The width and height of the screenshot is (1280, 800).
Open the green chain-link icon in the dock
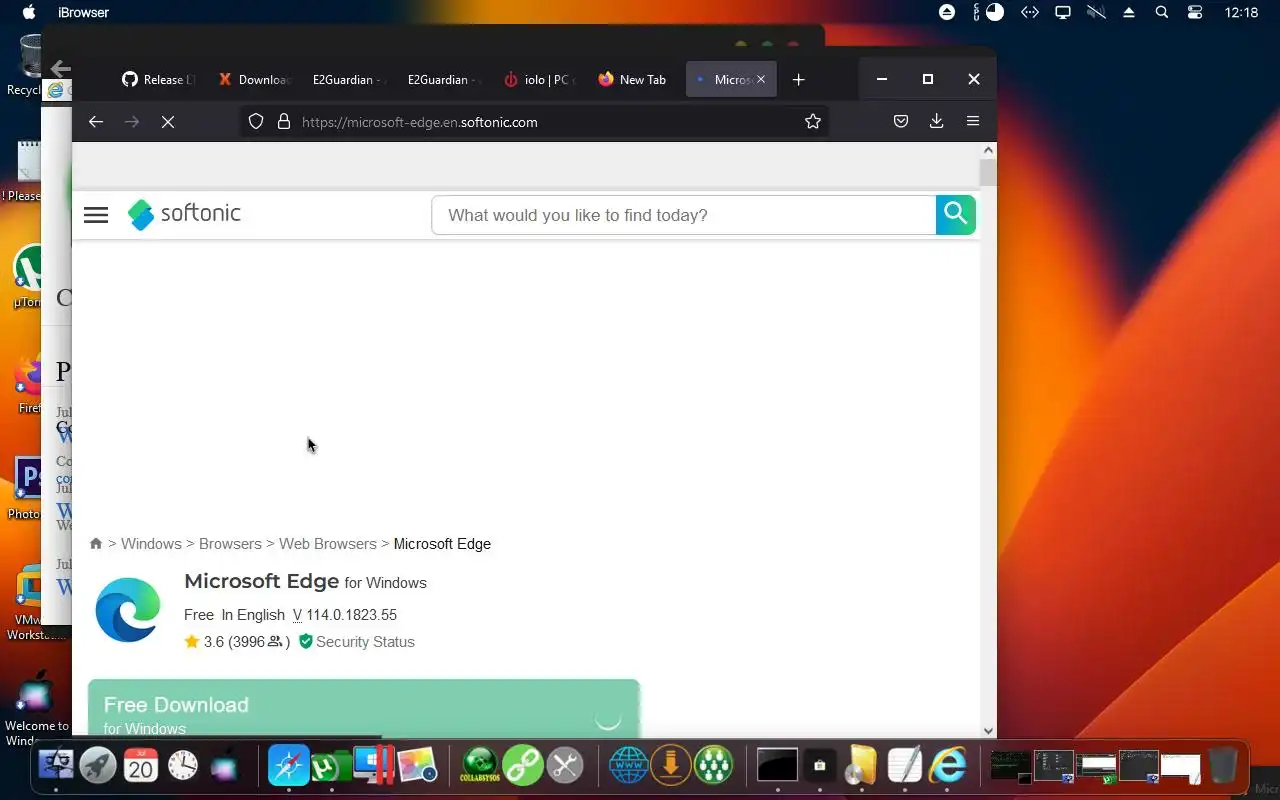point(523,766)
